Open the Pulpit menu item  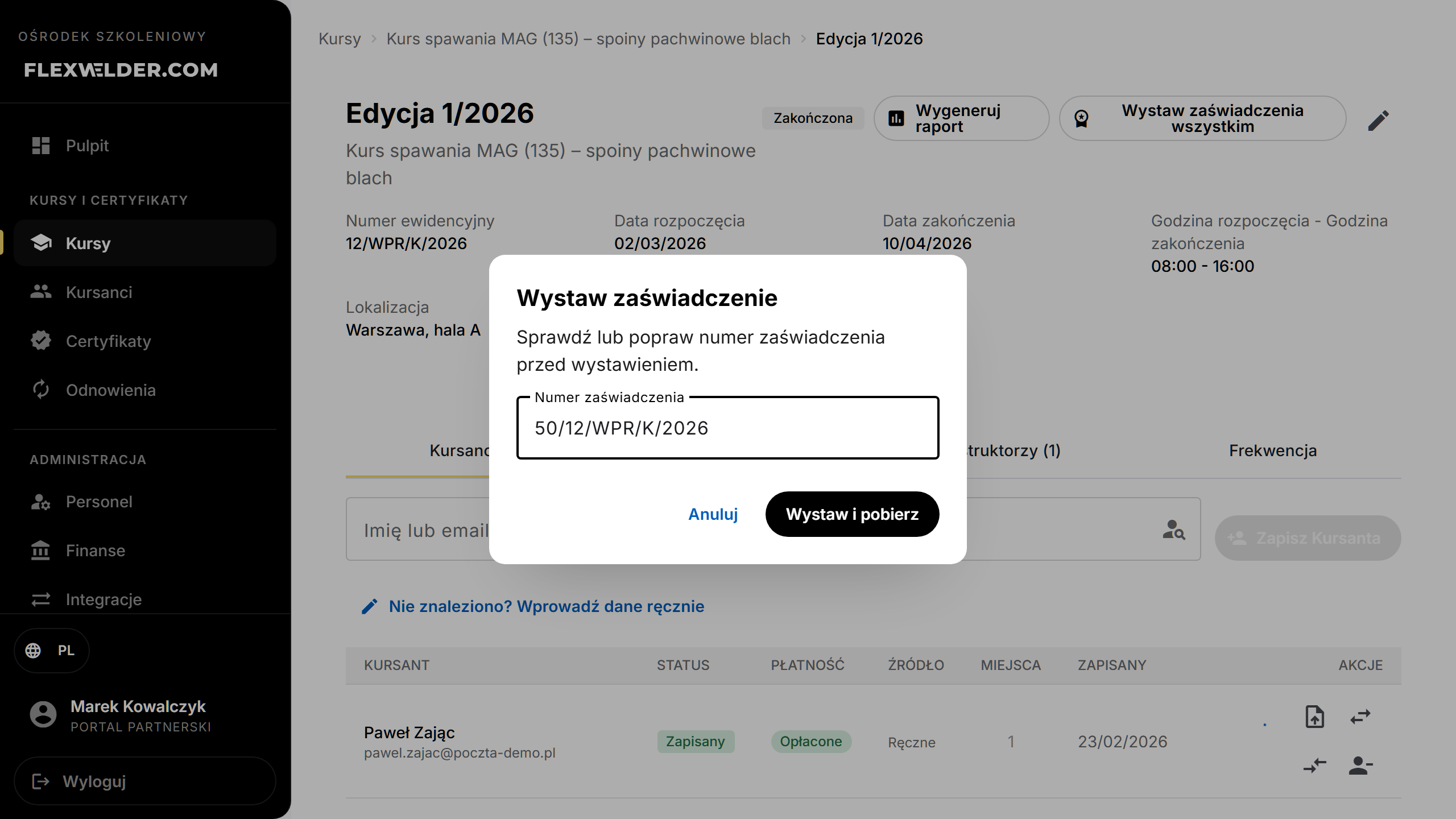[145, 146]
